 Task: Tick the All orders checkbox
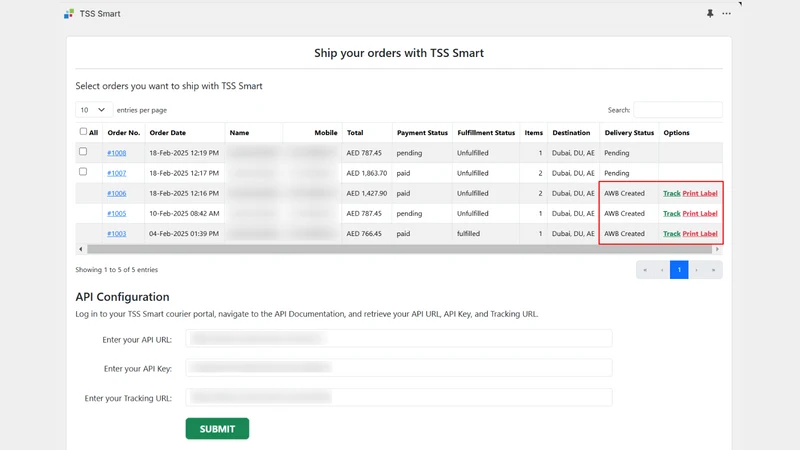pos(83,132)
